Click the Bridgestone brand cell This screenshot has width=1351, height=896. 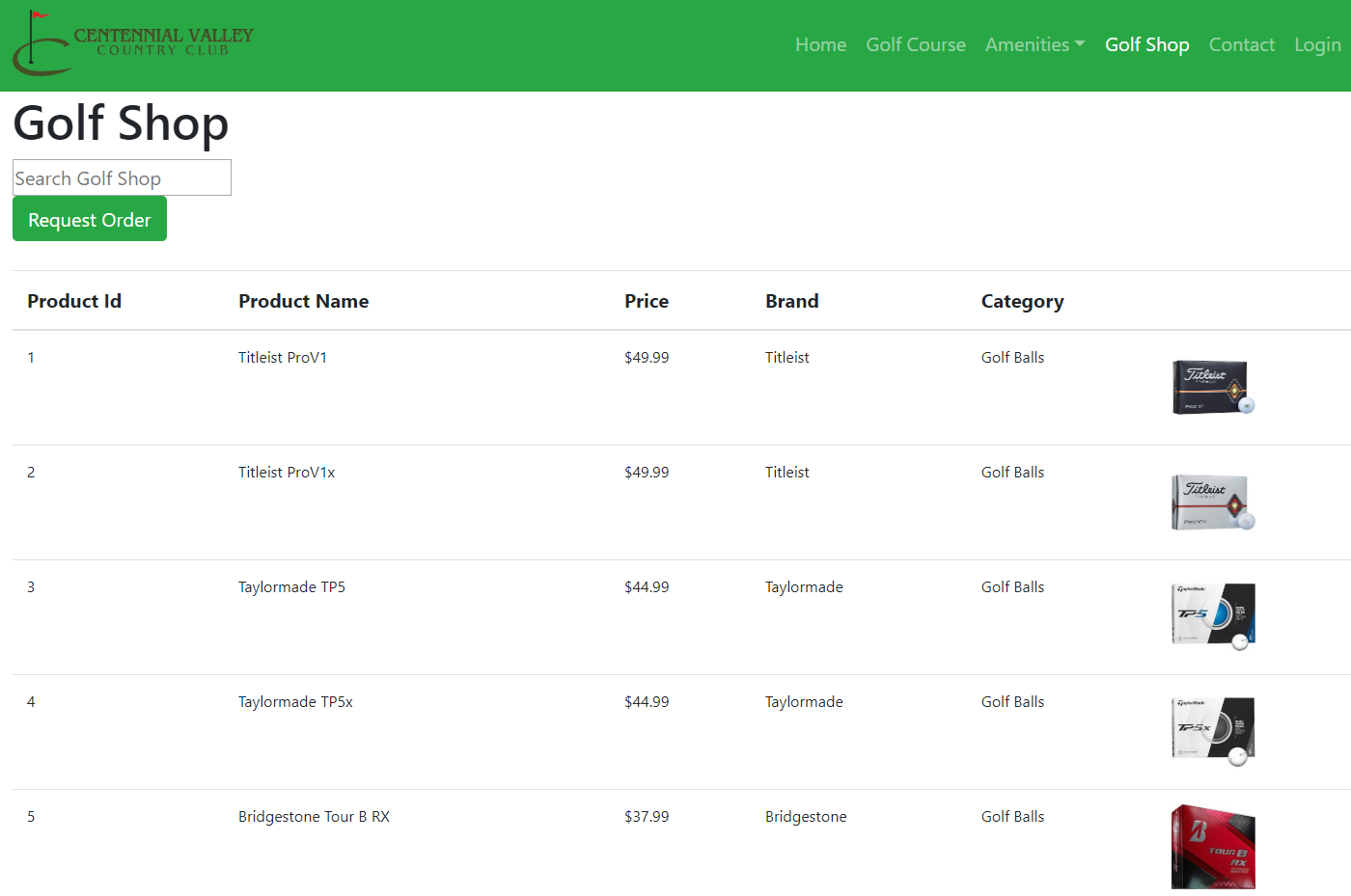pos(806,816)
